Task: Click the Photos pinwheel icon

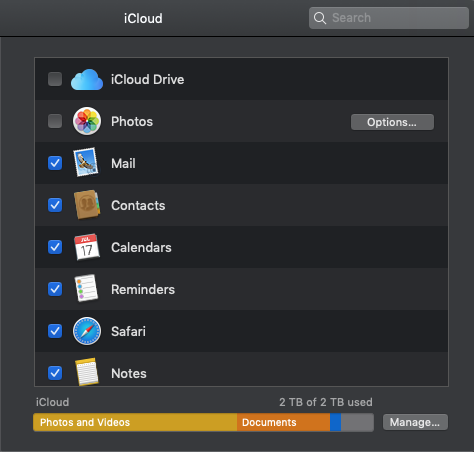Action: click(87, 121)
